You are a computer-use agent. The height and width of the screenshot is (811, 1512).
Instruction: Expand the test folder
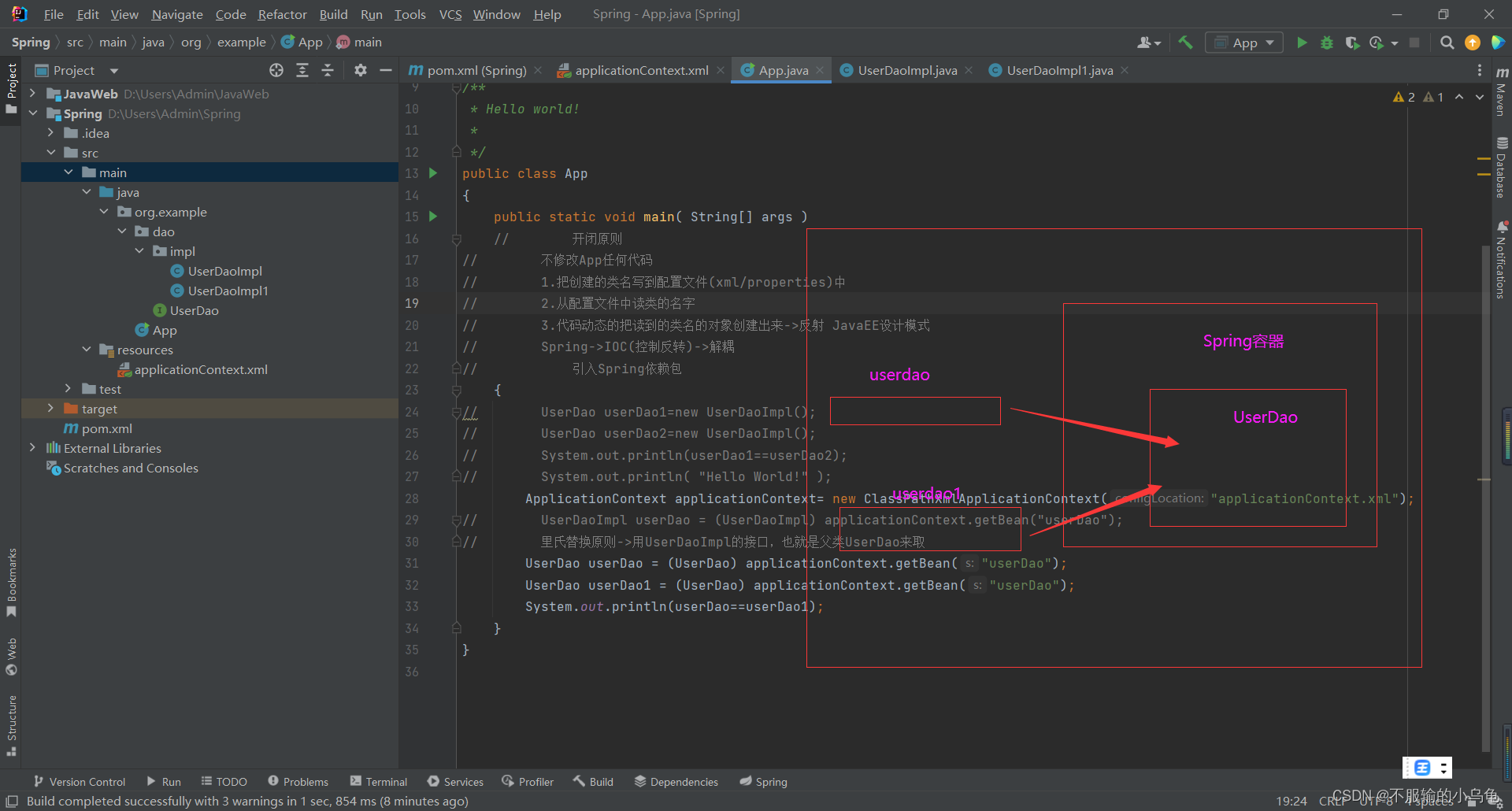[x=69, y=389]
